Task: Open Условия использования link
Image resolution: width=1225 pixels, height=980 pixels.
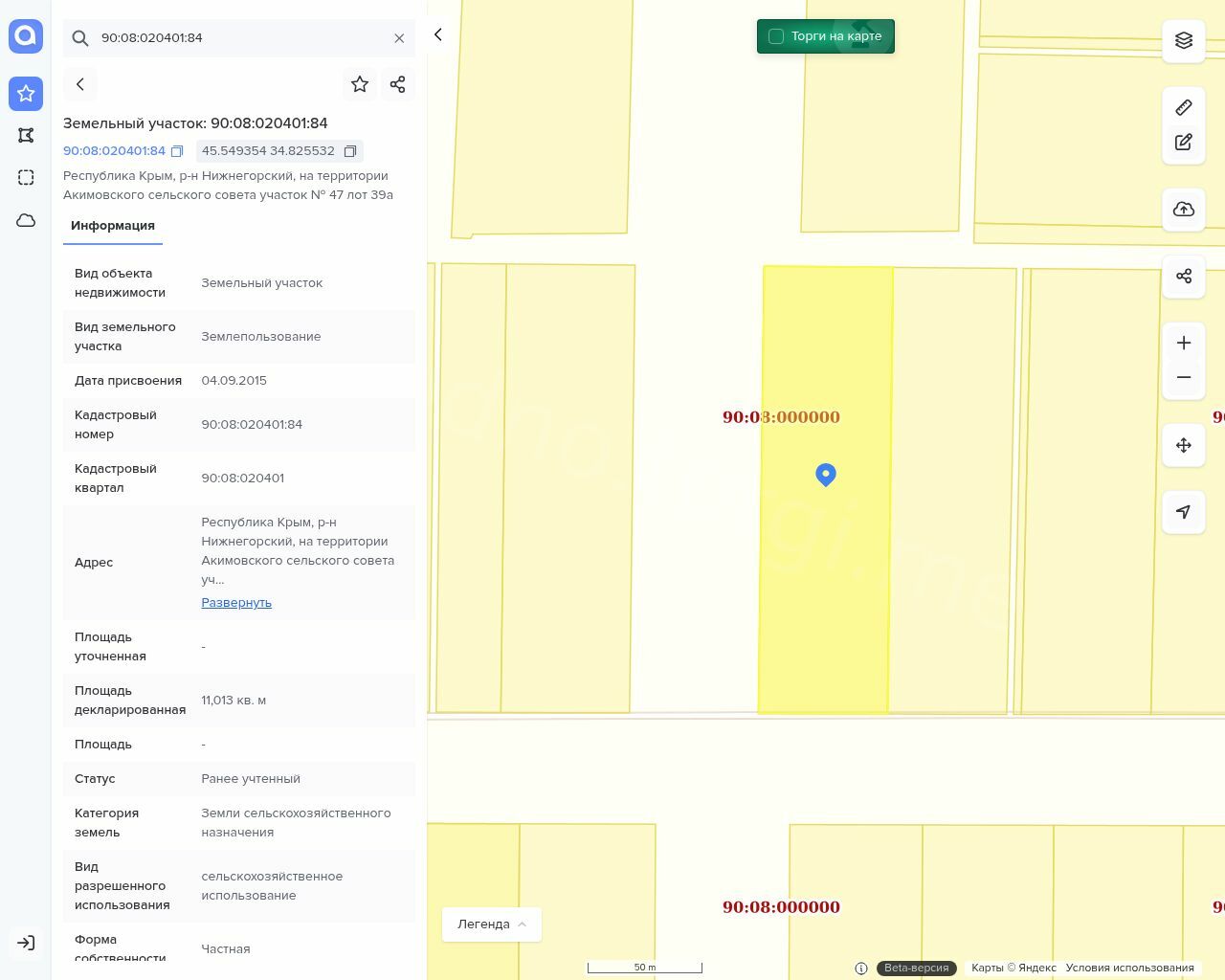Action: pos(1129,968)
